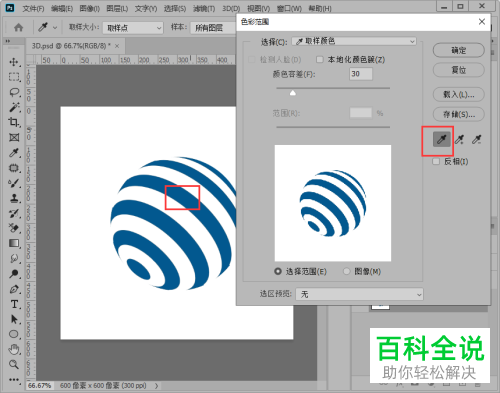
Task: Click the 载入 load button
Action: click(x=459, y=95)
